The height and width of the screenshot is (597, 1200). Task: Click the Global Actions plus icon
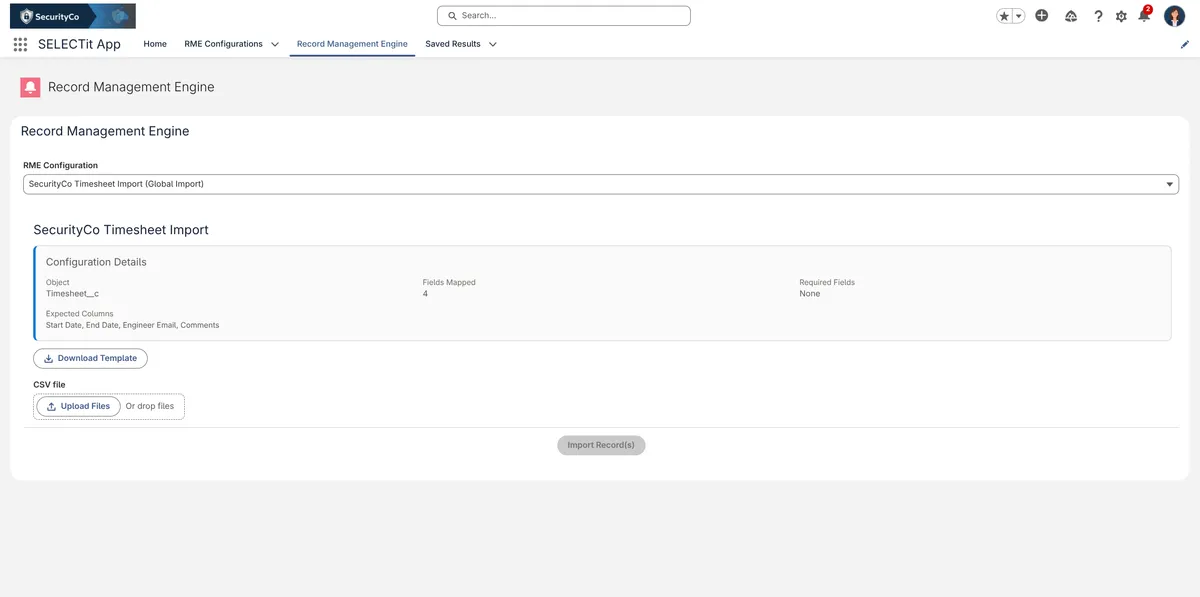[x=1042, y=16]
